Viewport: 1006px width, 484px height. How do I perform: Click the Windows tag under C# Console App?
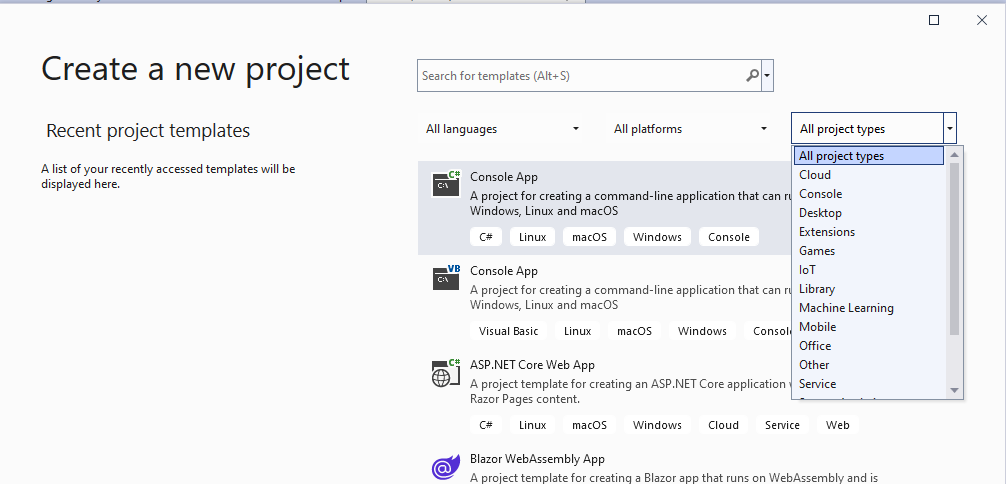[657, 237]
